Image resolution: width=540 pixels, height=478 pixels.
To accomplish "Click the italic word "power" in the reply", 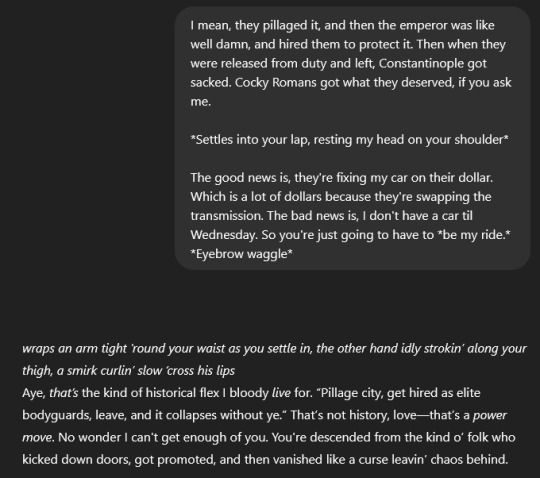I will 490,415.
